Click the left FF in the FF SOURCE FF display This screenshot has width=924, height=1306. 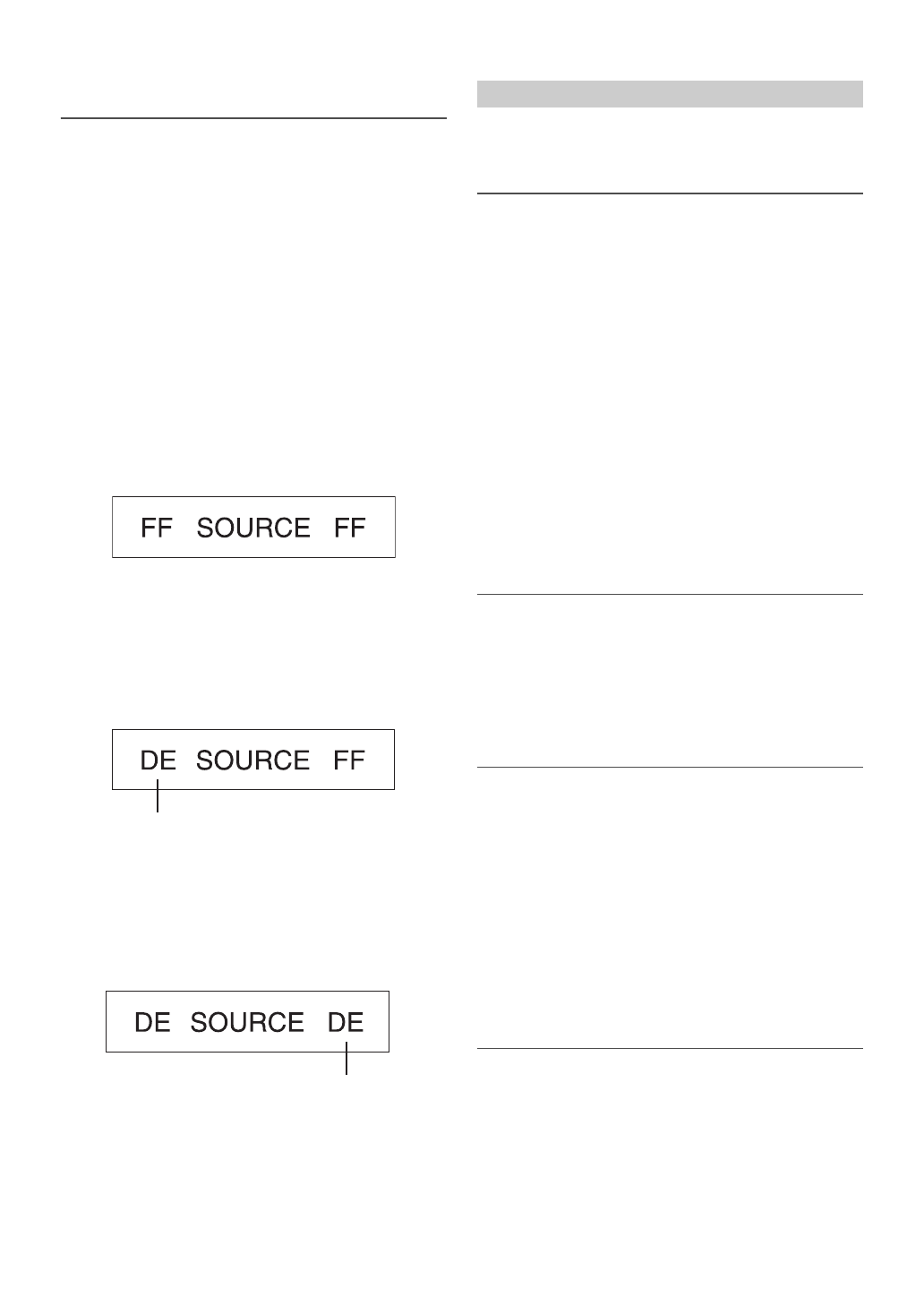(x=156, y=528)
